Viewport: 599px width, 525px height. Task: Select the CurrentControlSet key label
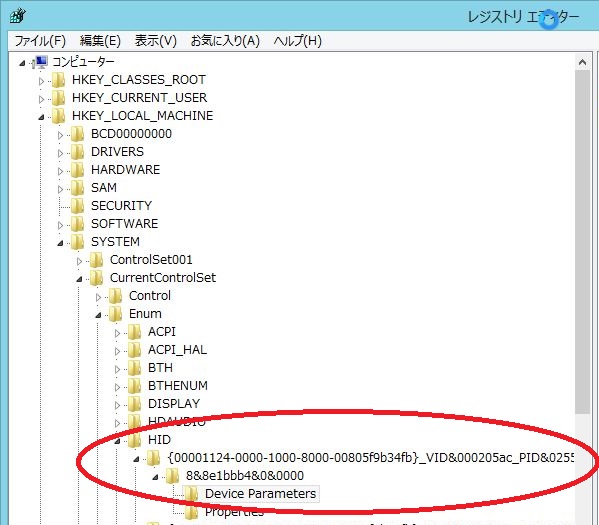pos(163,278)
